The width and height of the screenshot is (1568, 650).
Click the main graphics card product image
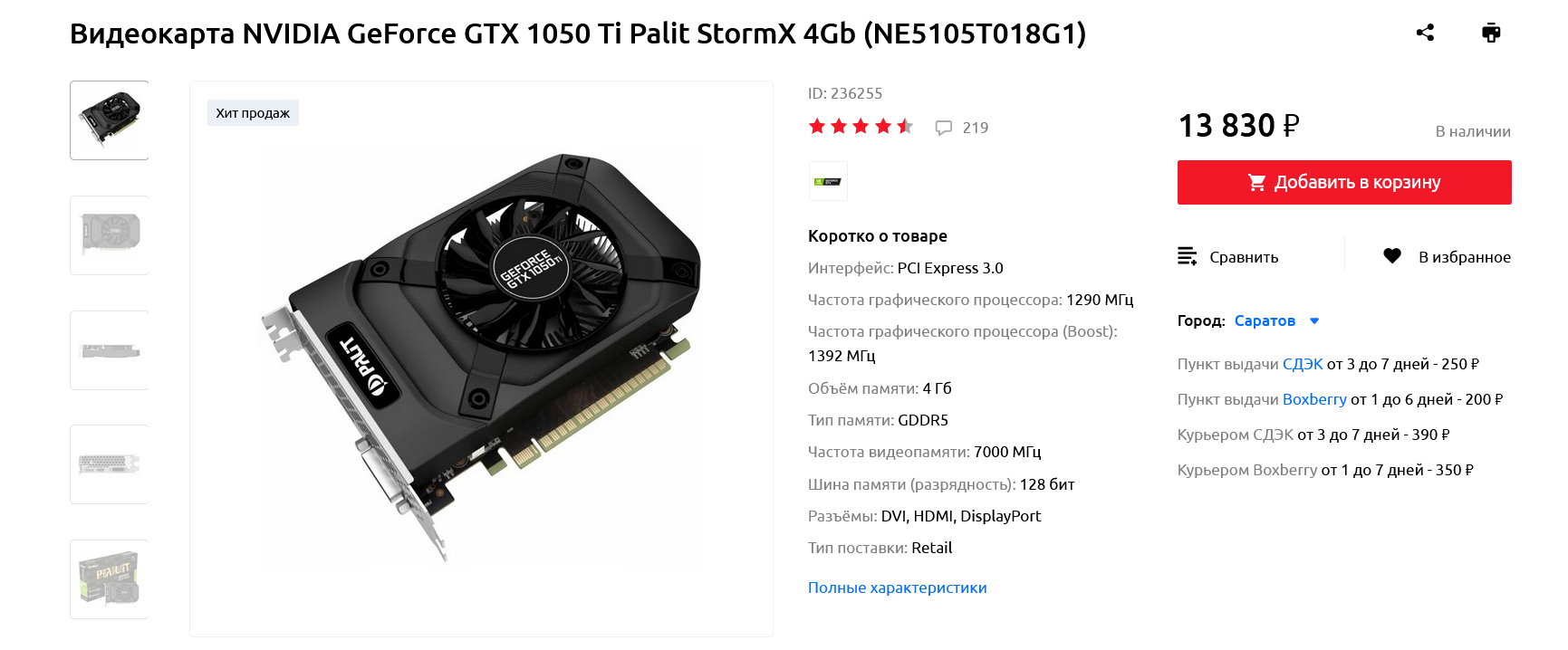(481, 358)
